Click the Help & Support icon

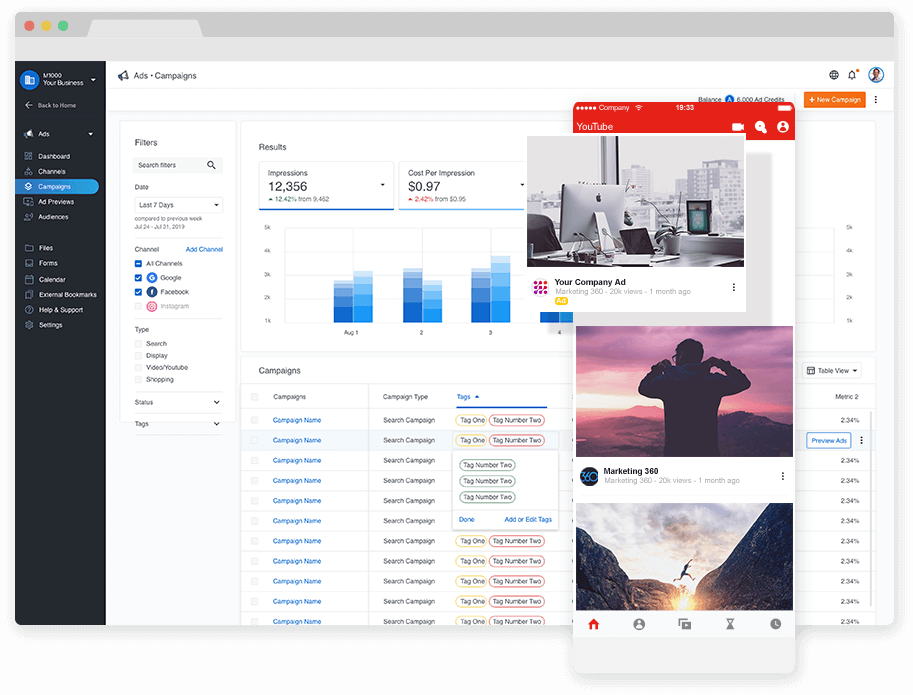pyautogui.click(x=29, y=310)
